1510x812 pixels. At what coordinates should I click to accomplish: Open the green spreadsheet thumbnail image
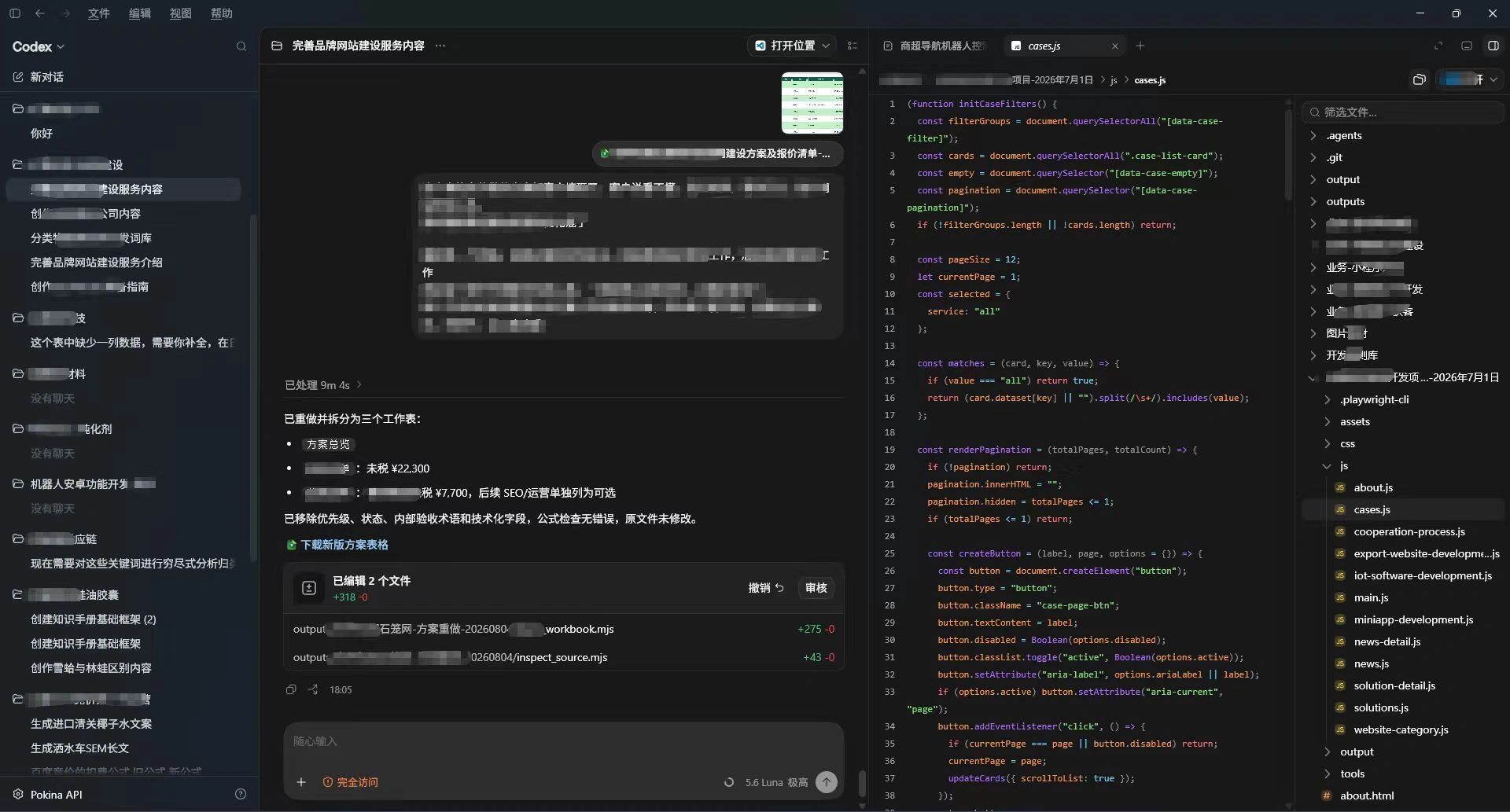coord(812,103)
